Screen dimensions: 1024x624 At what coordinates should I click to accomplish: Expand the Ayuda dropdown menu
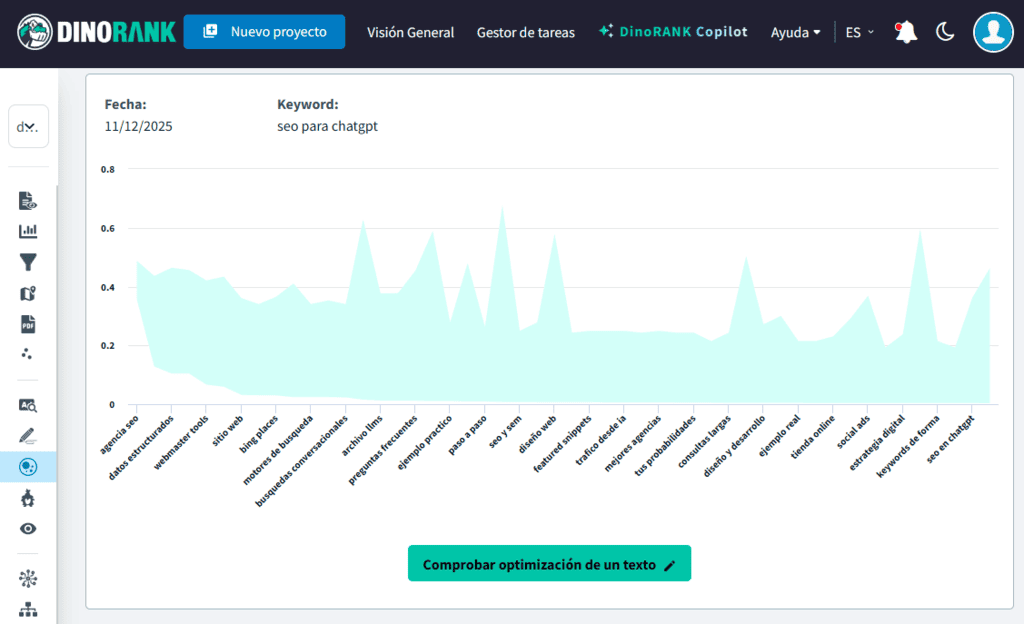click(x=795, y=32)
